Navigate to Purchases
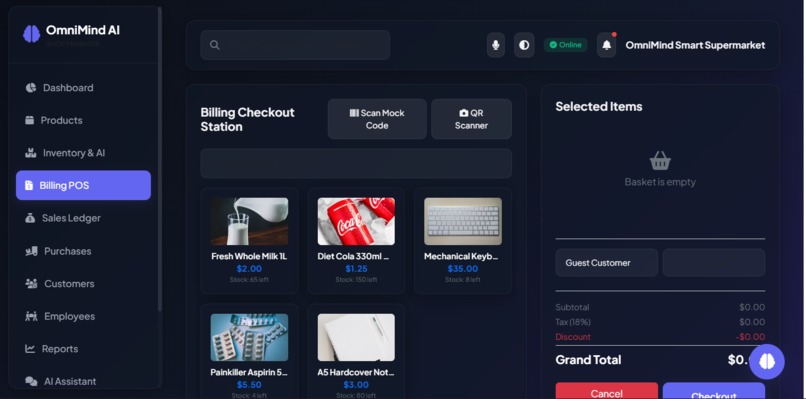The image size is (806, 399). click(x=83, y=251)
